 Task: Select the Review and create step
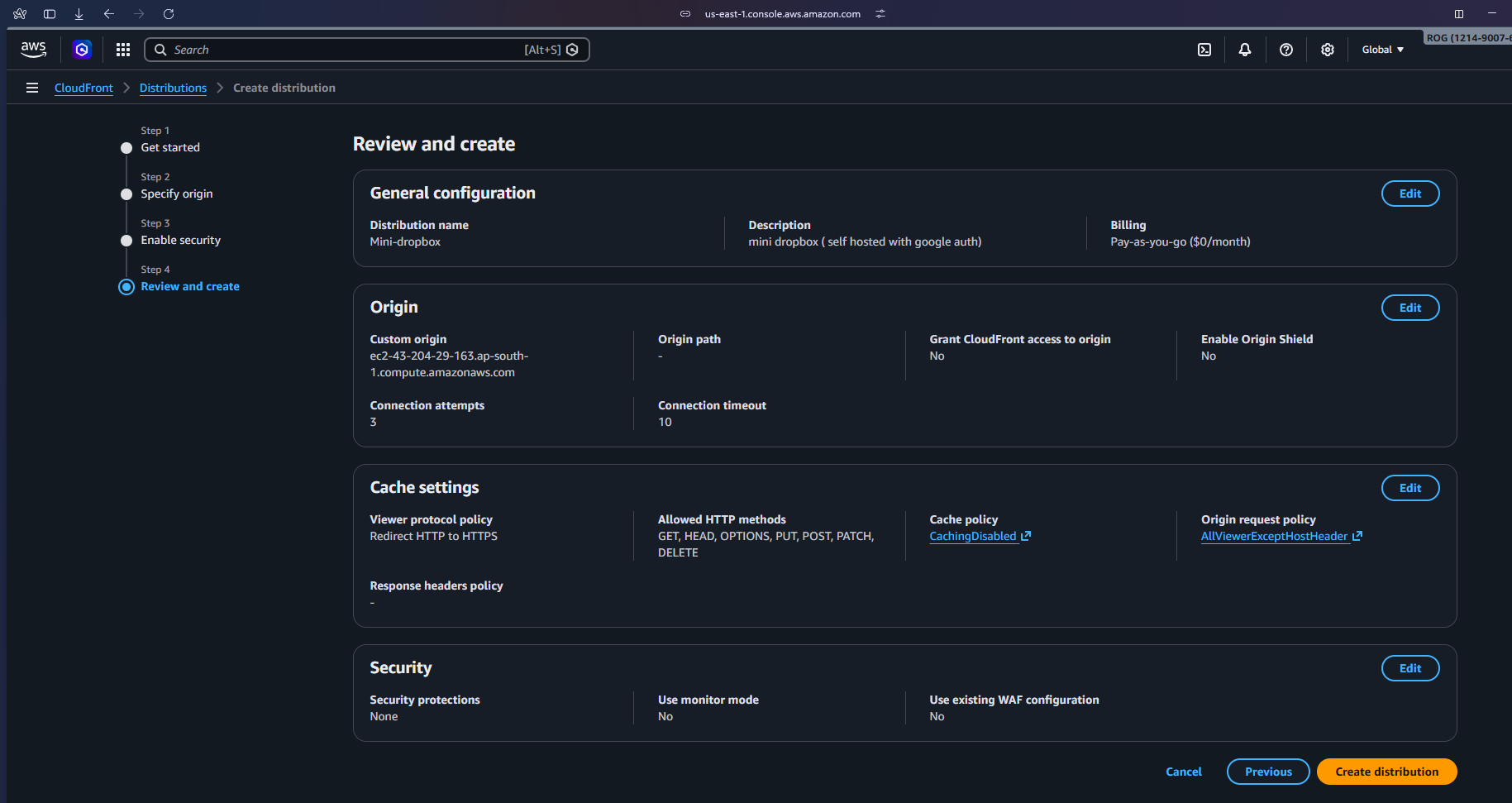click(189, 286)
